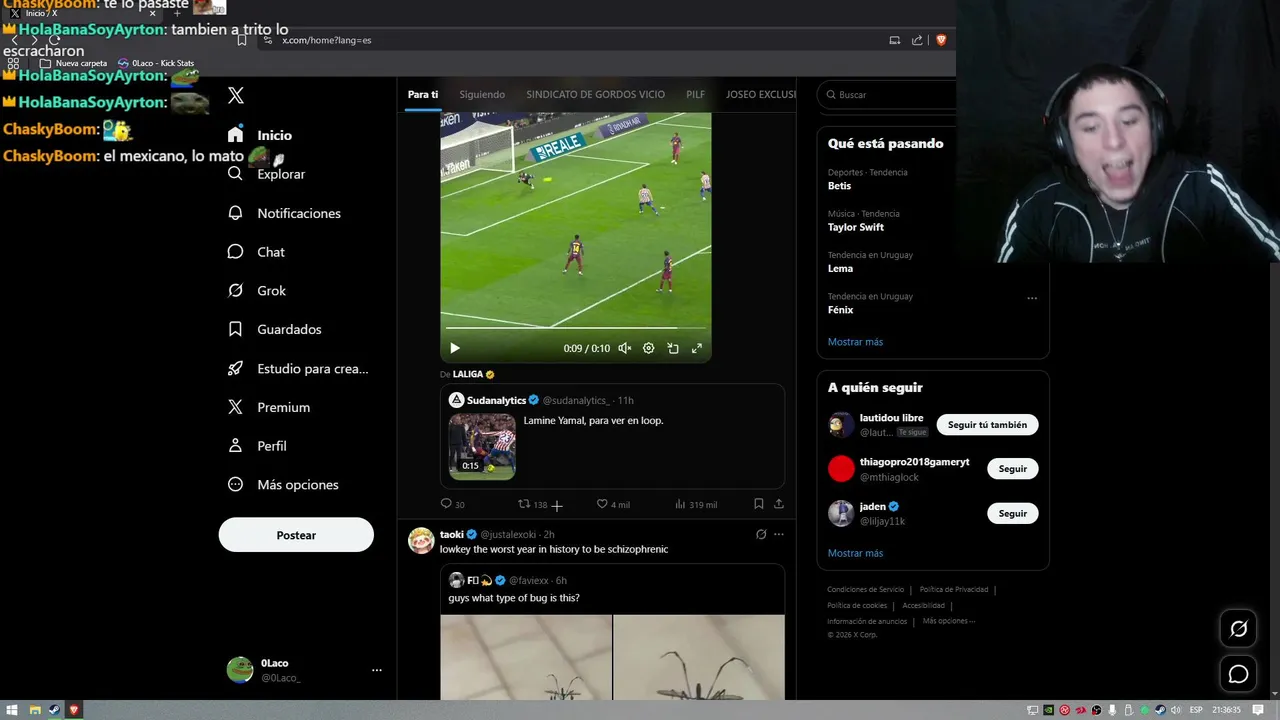The height and width of the screenshot is (720, 1280).
Task: Reply to the post with 30 replies
Action: coord(453,504)
